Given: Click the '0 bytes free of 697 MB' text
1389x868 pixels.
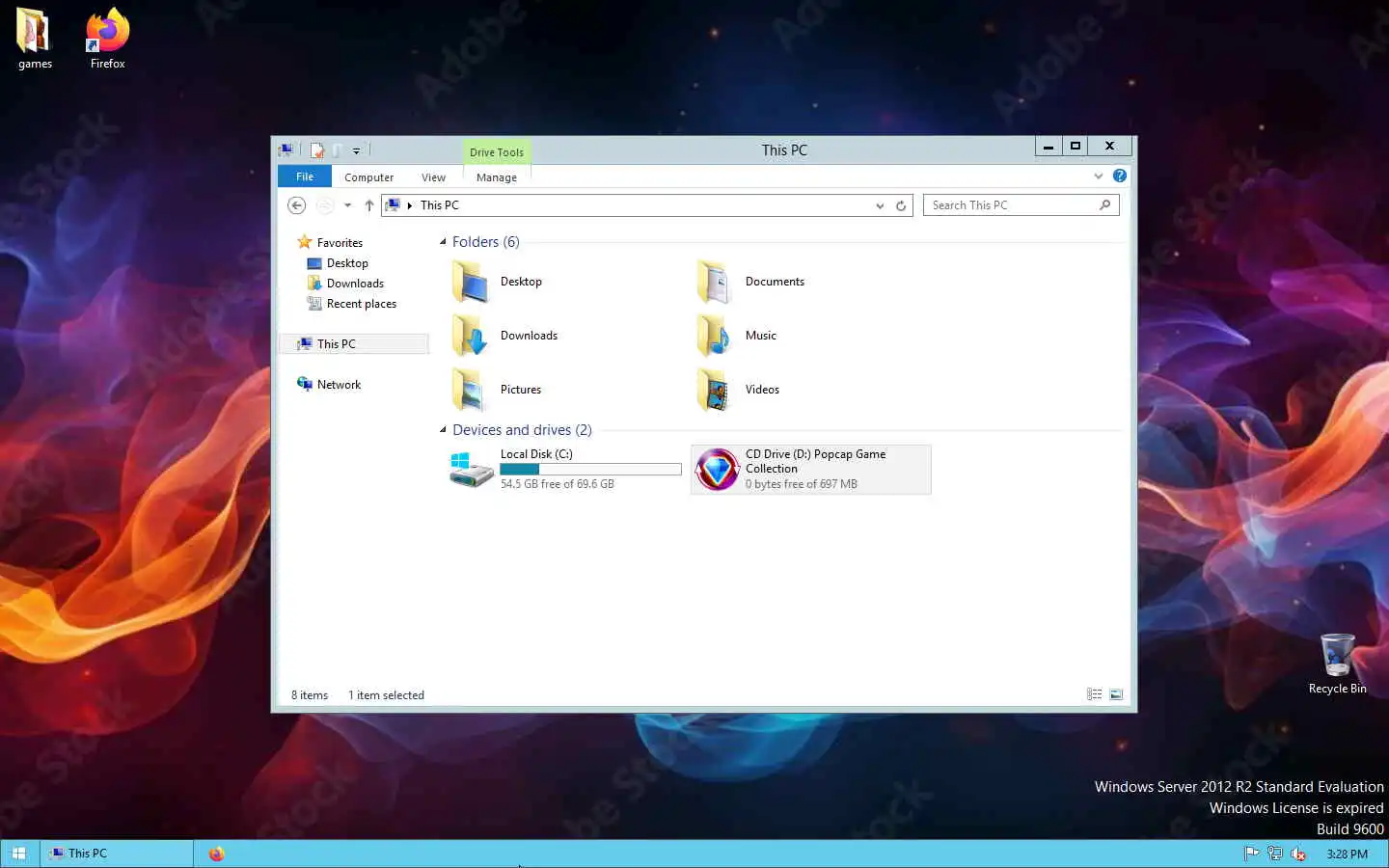Looking at the screenshot, I should tap(802, 484).
